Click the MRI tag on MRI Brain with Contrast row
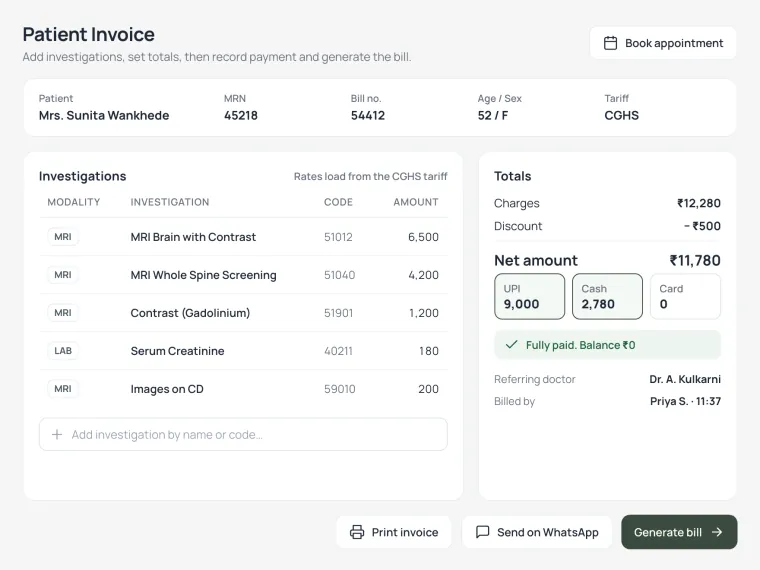Screen dimensions: 760x570 pyautogui.click(x=63, y=237)
